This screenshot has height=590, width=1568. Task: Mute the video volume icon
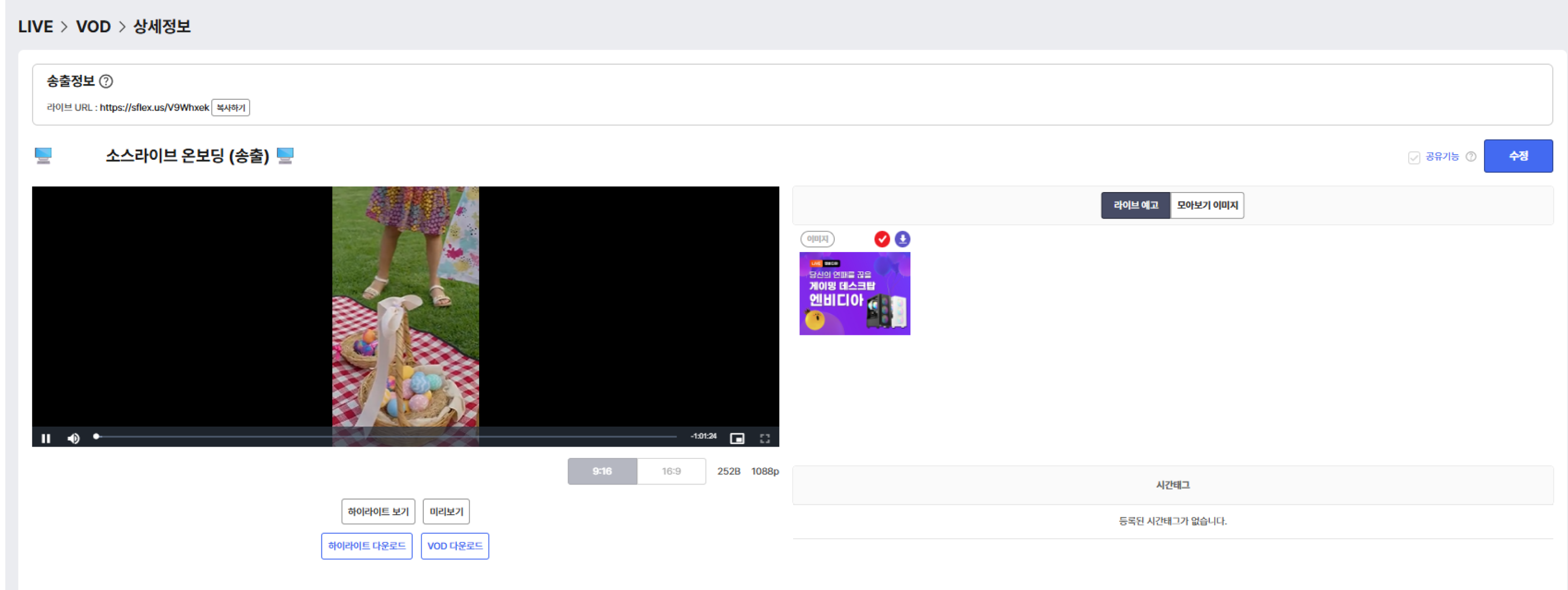pos(74,438)
